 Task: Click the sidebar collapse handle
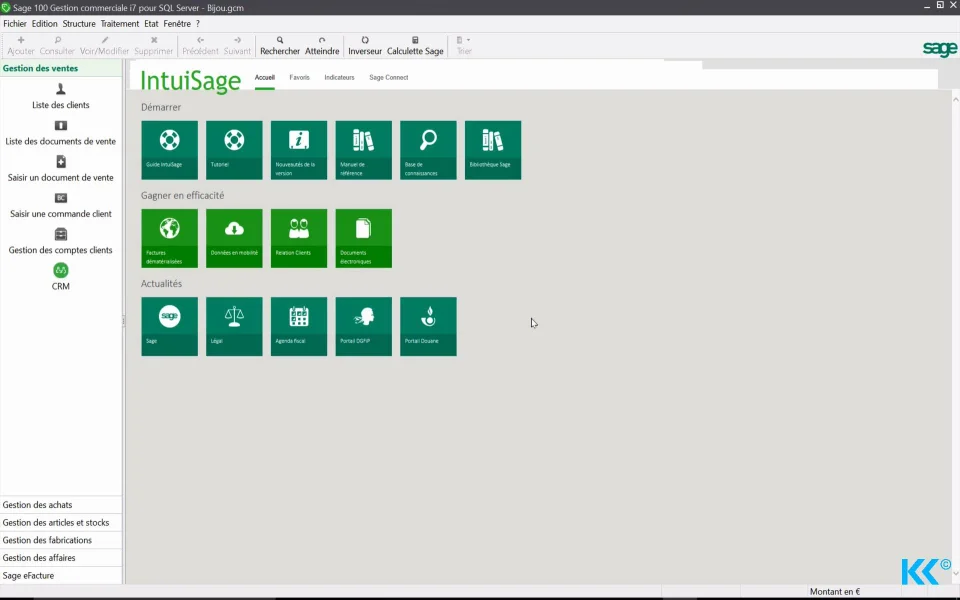click(x=124, y=321)
